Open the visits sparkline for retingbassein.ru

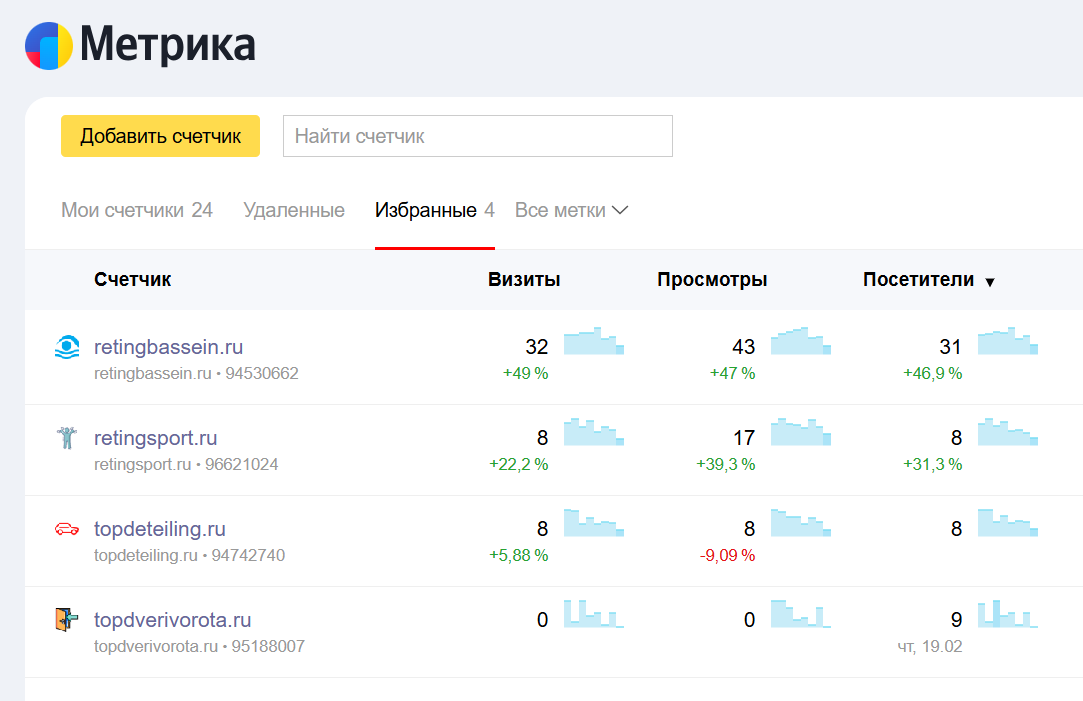(594, 341)
